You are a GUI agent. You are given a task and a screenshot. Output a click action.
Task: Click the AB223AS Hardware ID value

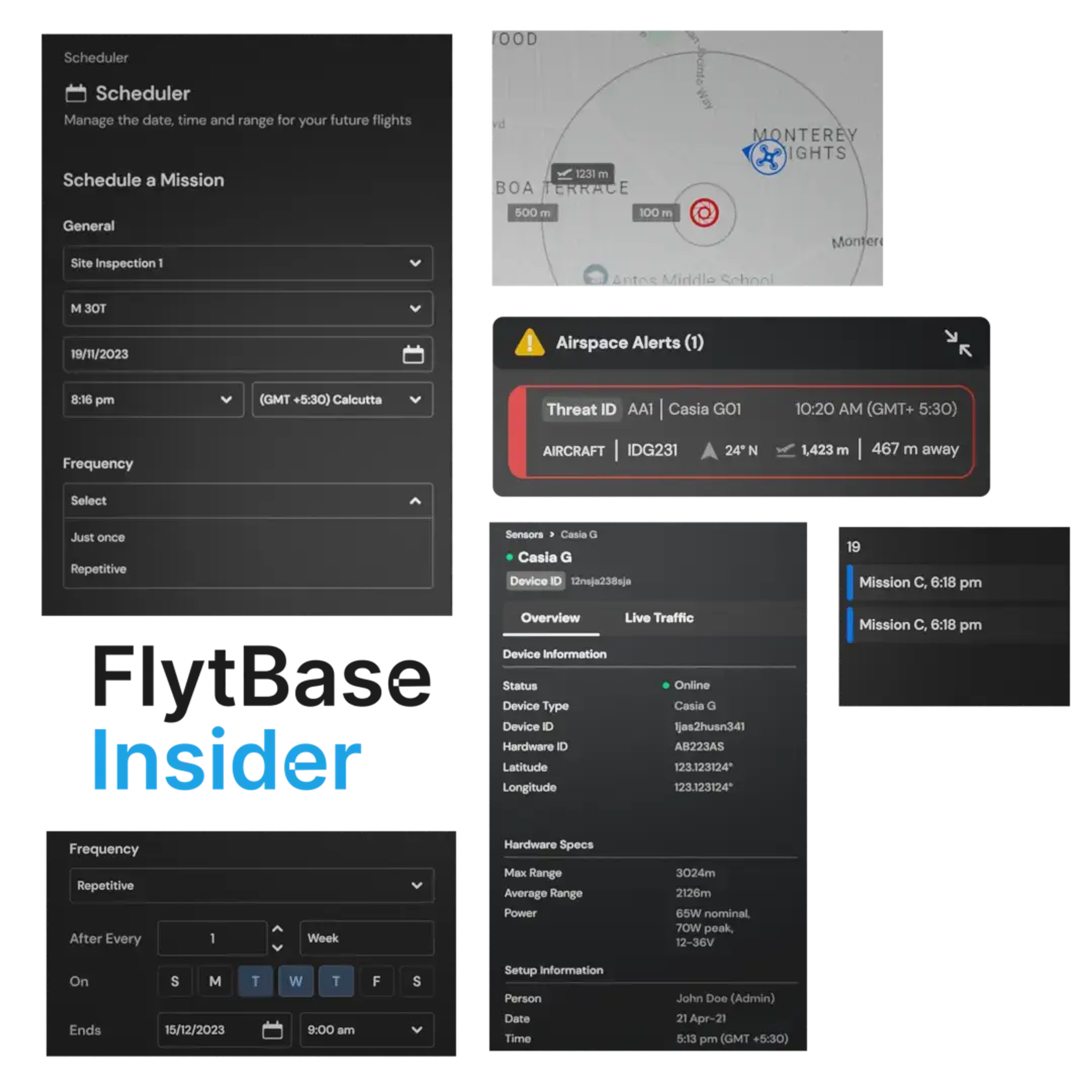(x=699, y=747)
